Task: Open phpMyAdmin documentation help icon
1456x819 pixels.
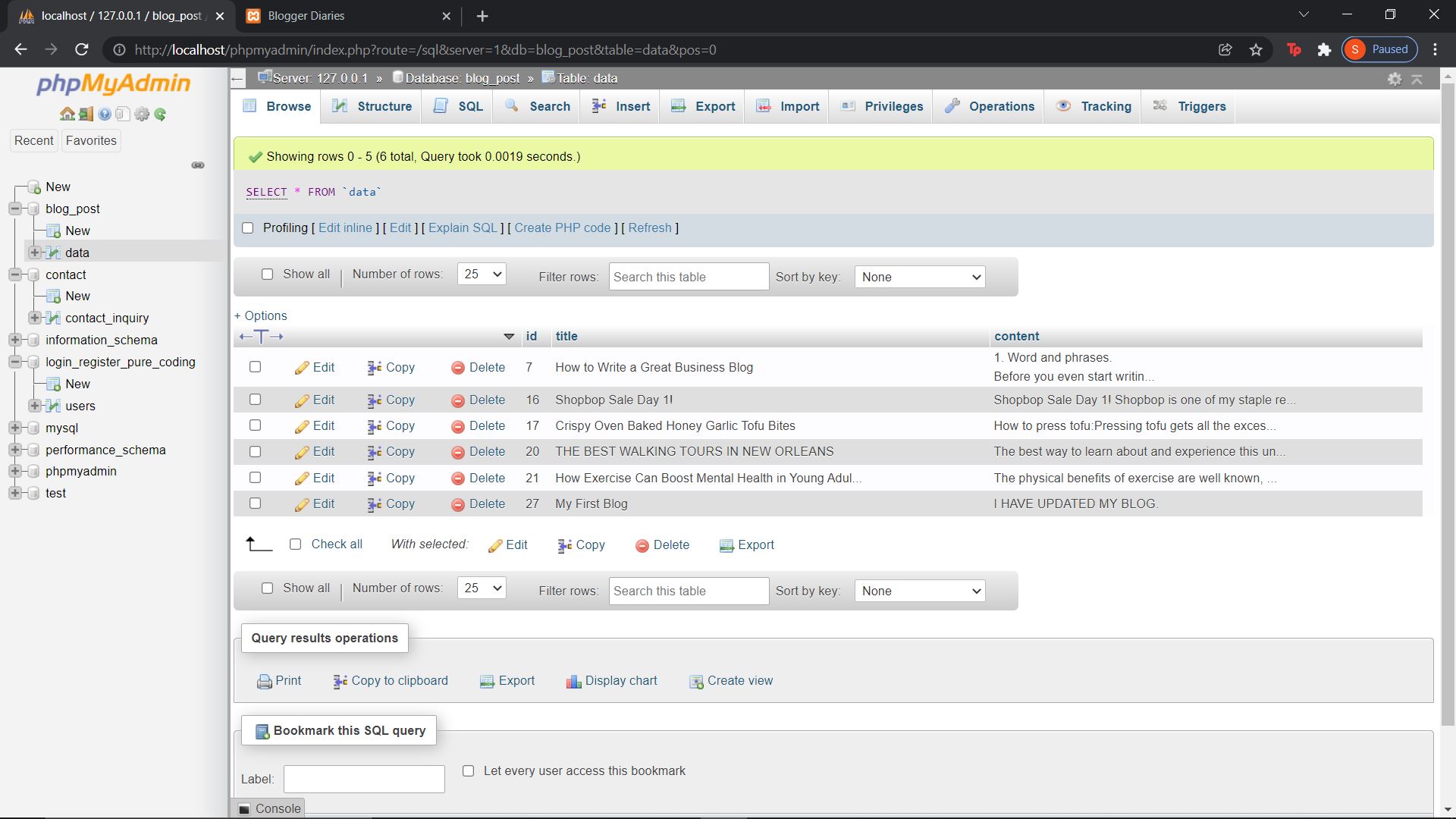Action: 105,115
